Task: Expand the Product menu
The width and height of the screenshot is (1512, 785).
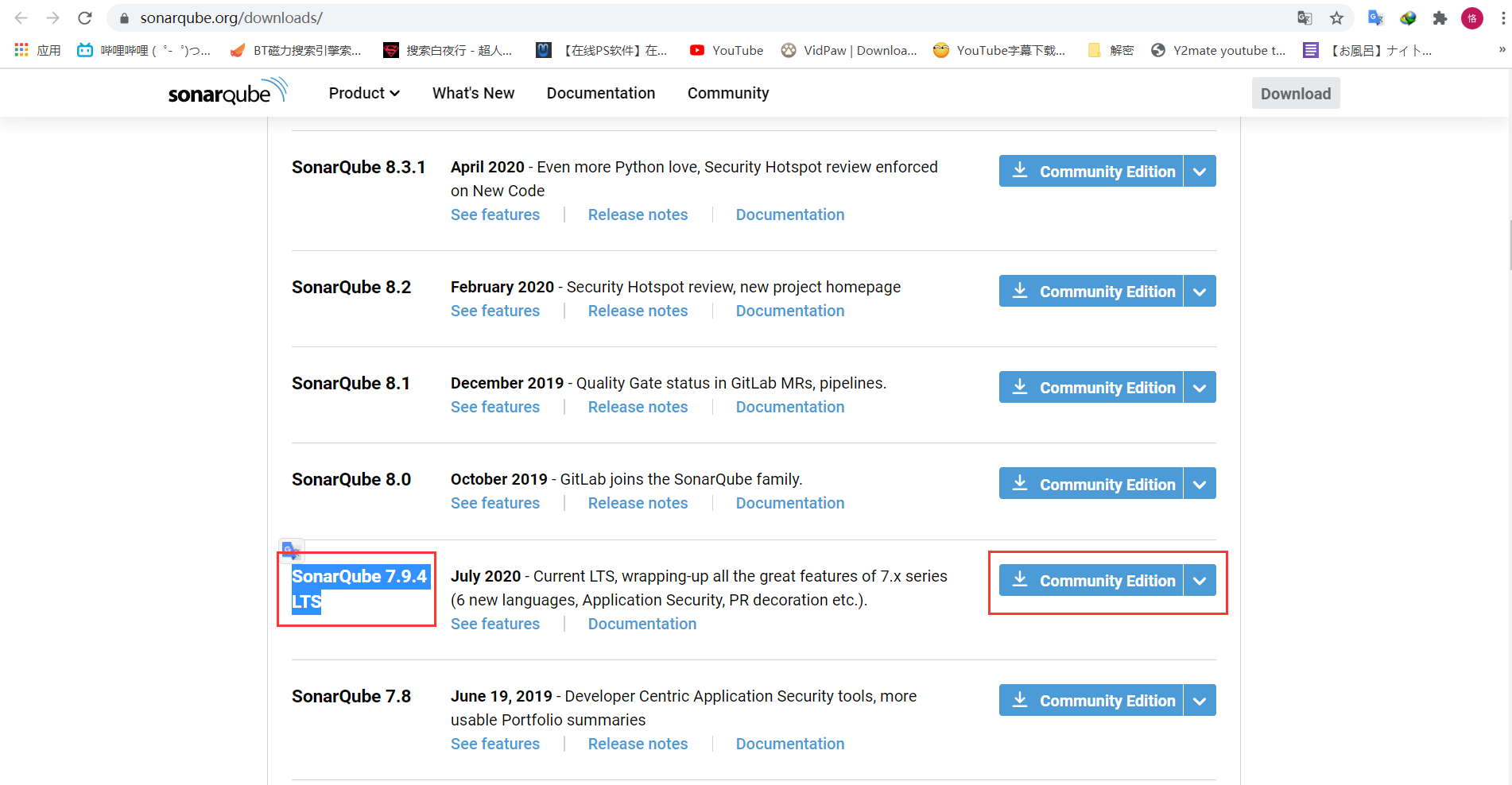Action: [x=363, y=93]
